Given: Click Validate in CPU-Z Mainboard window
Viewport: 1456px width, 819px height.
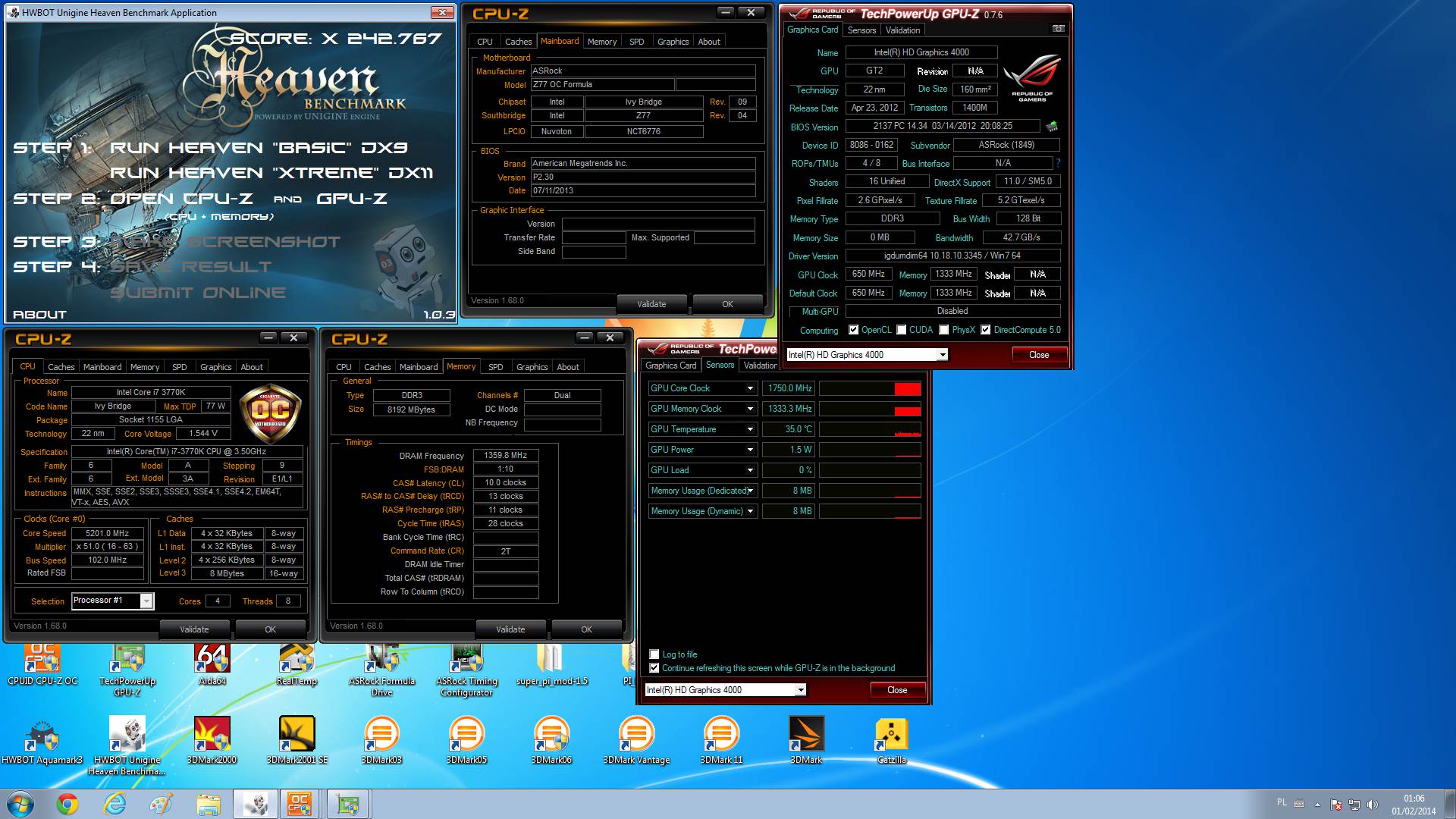Looking at the screenshot, I should coord(651,304).
